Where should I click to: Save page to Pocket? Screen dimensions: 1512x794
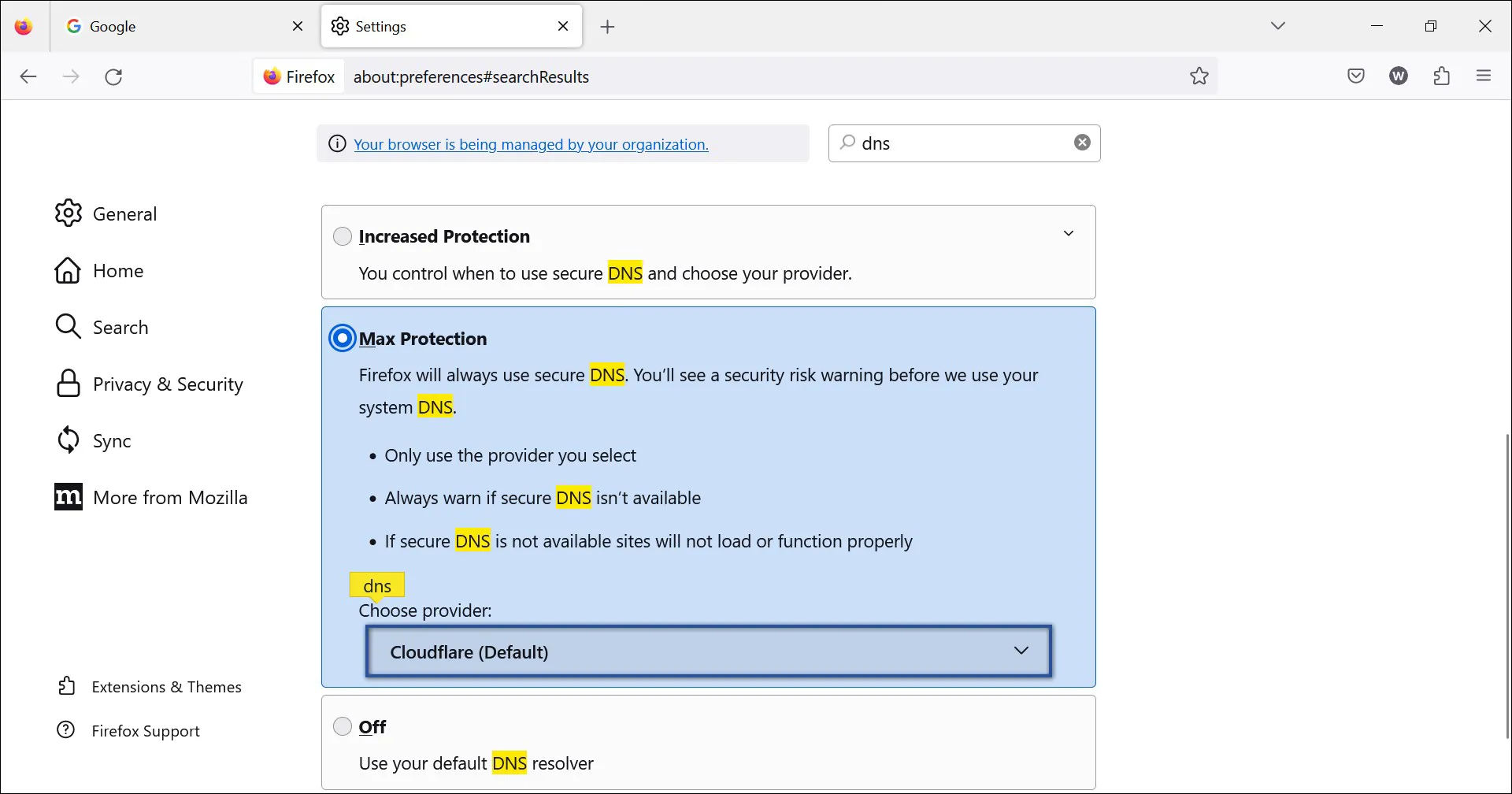point(1356,76)
